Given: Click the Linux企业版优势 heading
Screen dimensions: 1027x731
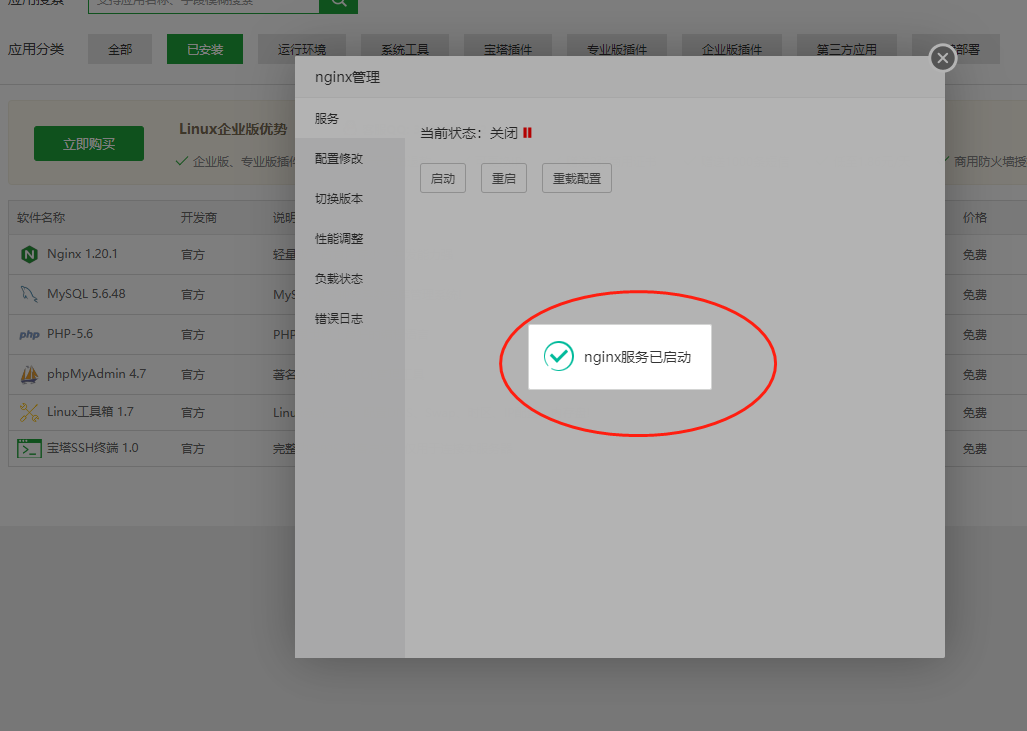Looking at the screenshot, I should [x=233, y=129].
